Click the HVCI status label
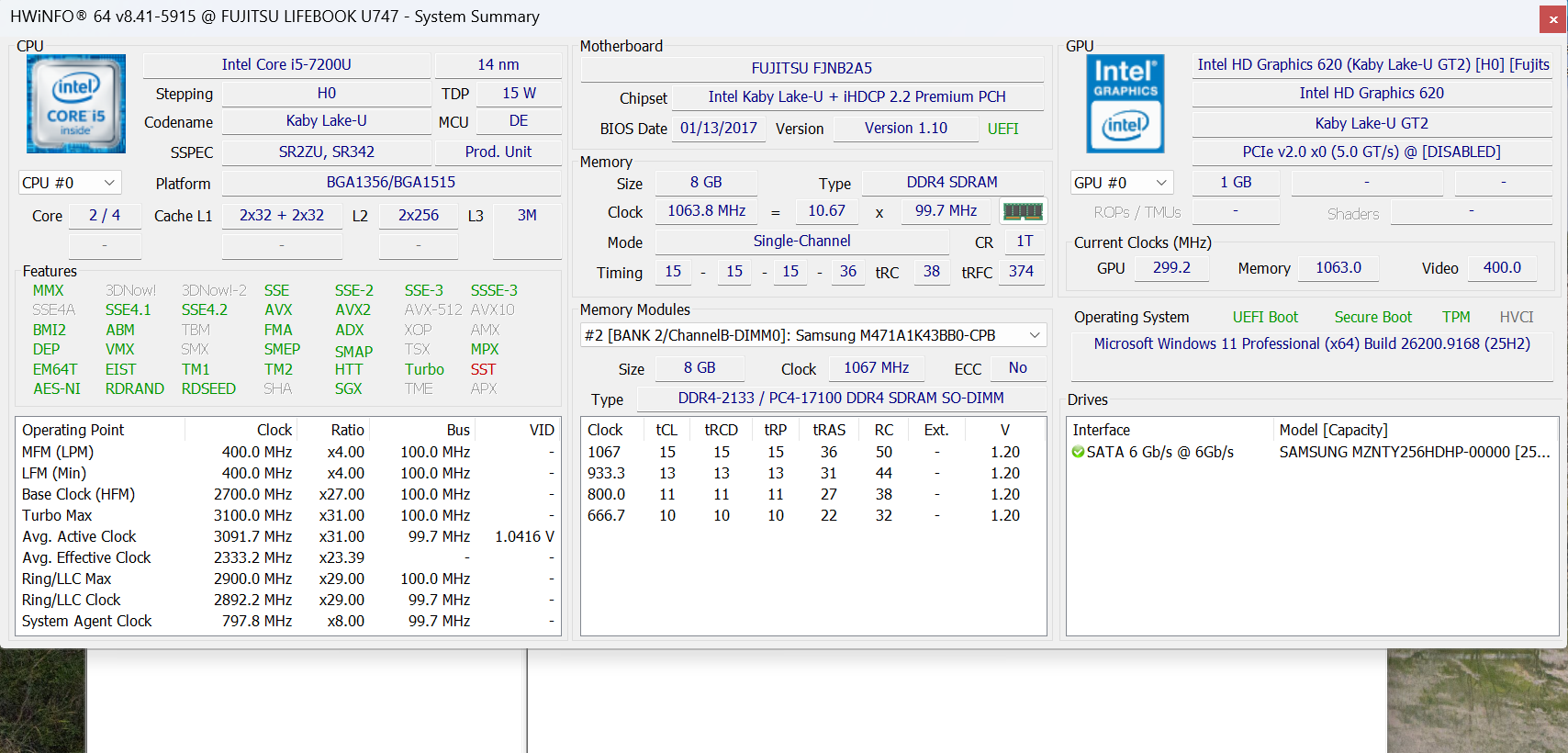 click(x=1517, y=317)
